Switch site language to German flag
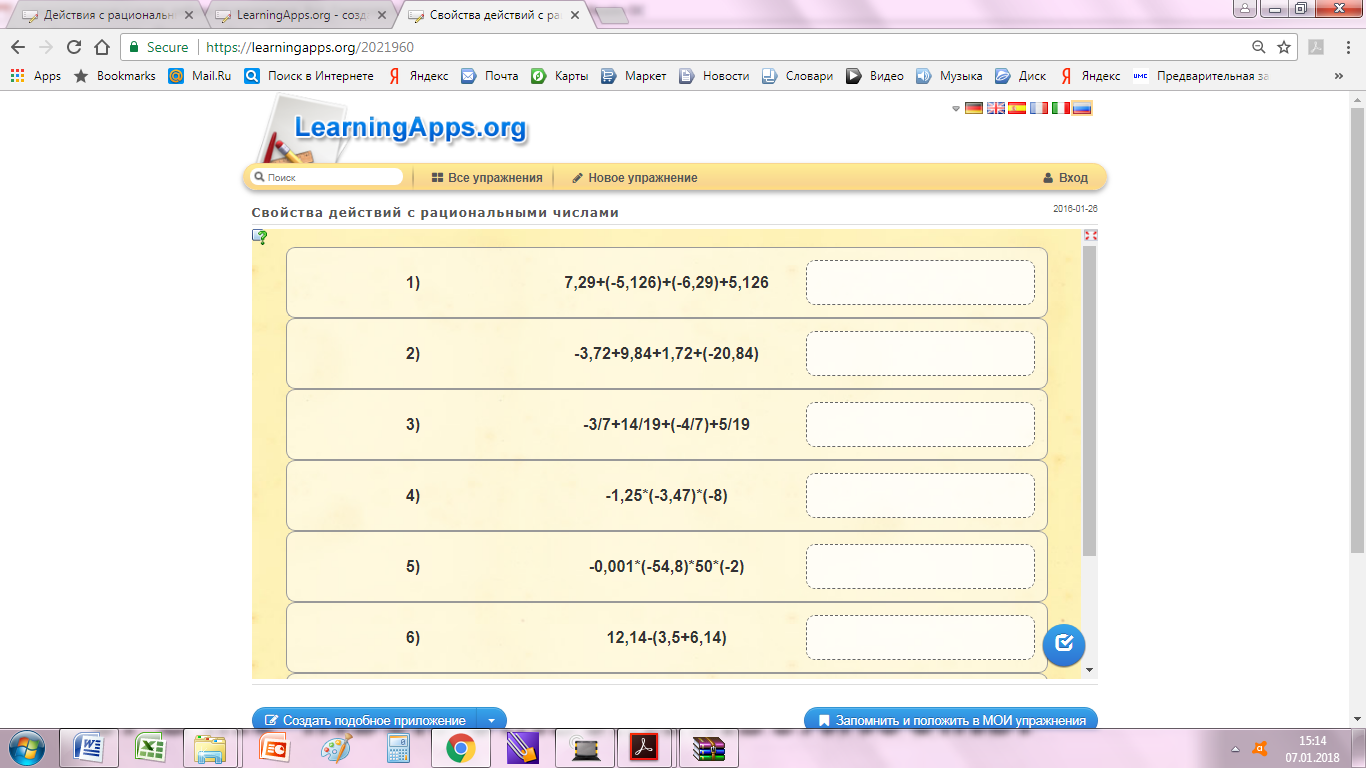The height and width of the screenshot is (768, 1366). pyautogui.click(x=973, y=108)
